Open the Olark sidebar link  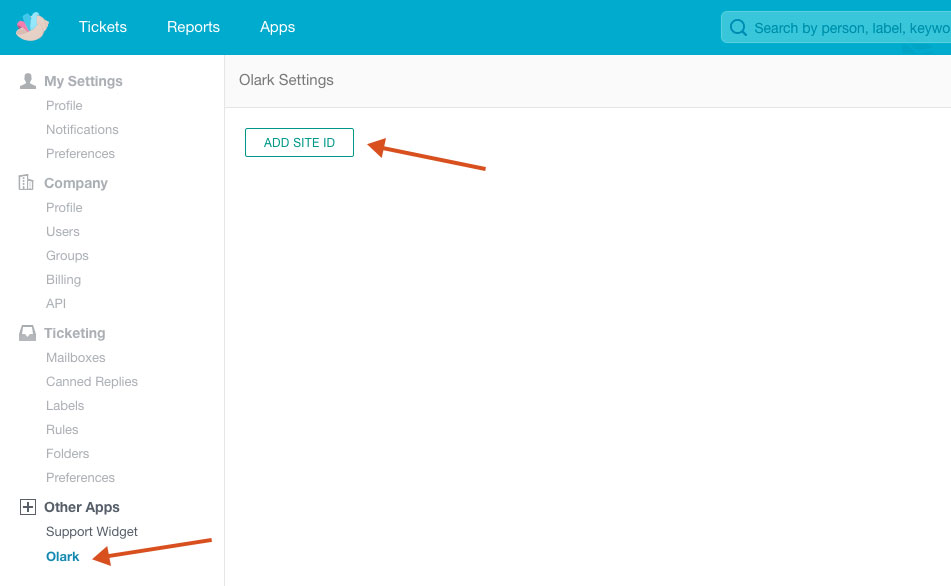pos(63,556)
